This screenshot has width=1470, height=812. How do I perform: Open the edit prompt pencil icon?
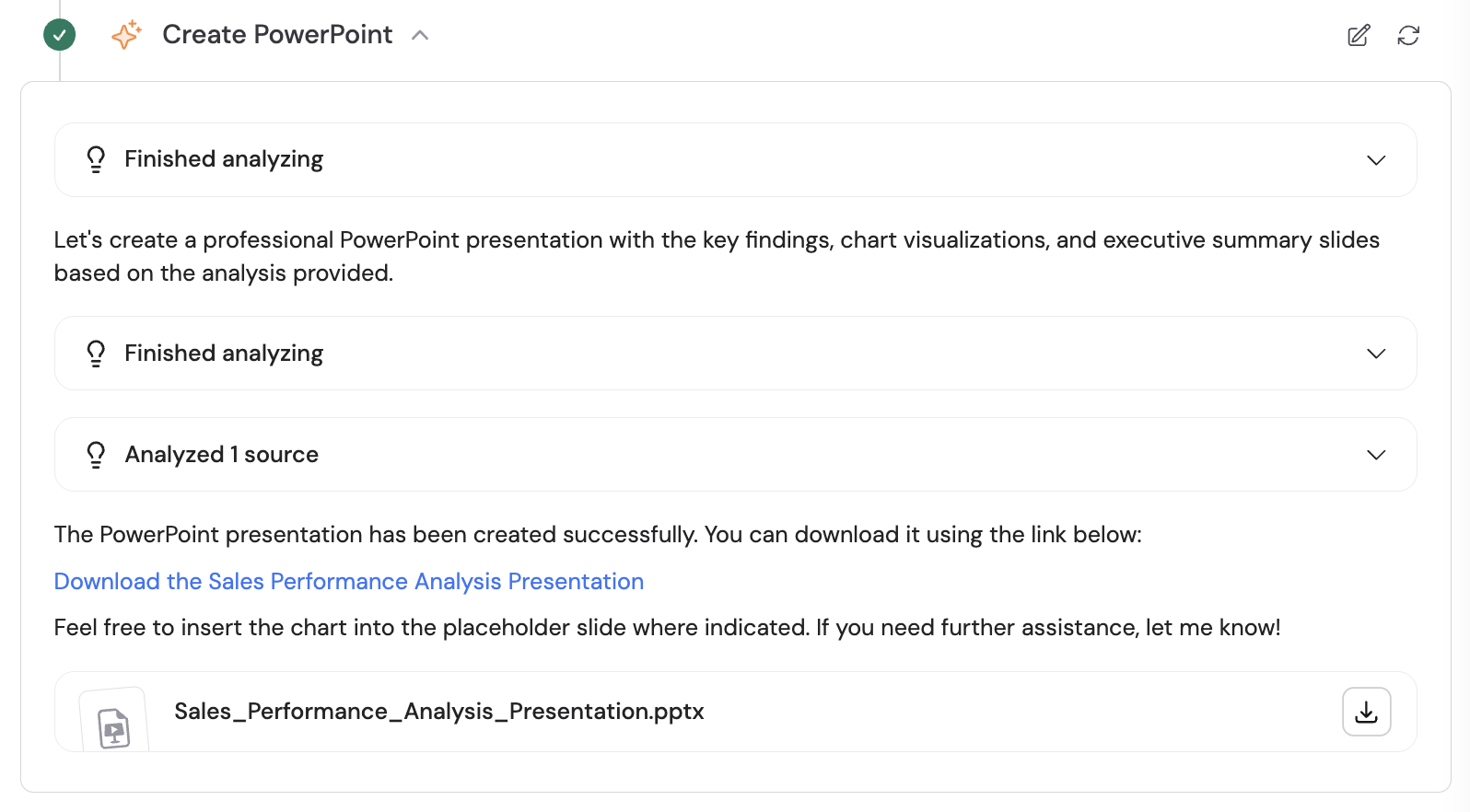click(x=1358, y=35)
